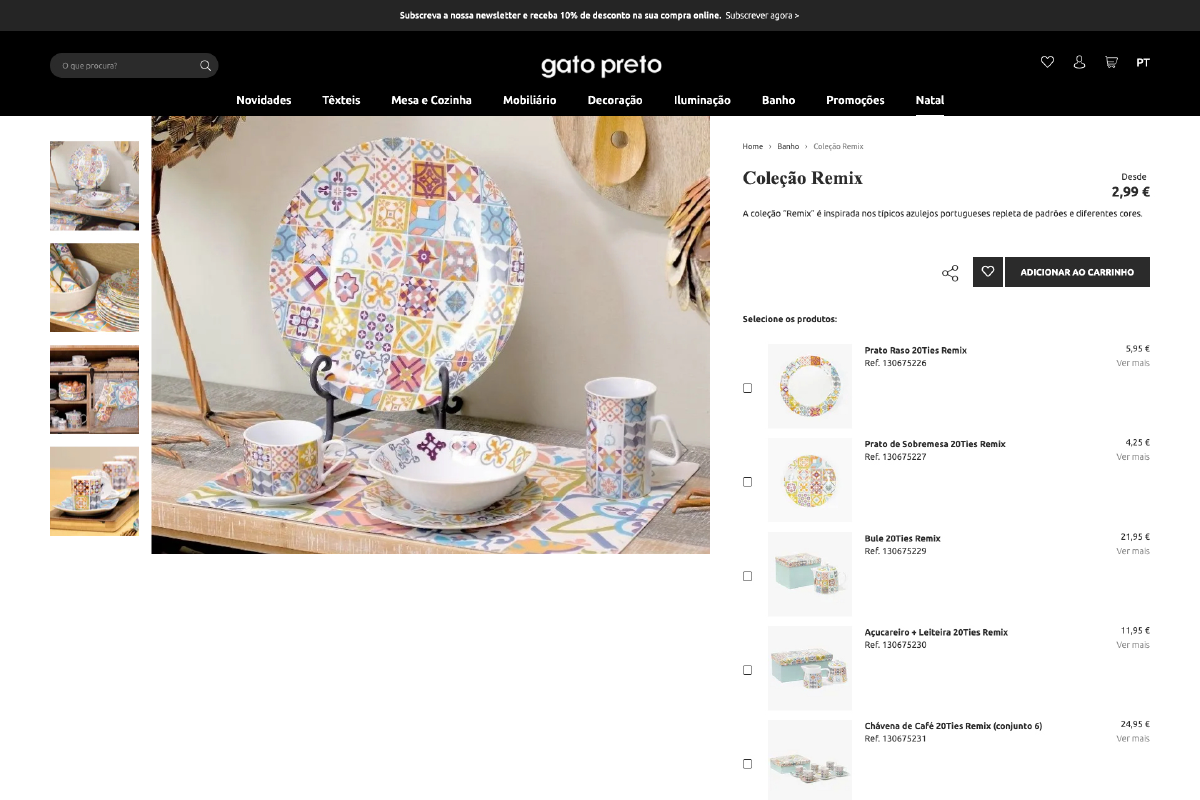Add collection to favorites heart button
This screenshot has width=1200, height=800.
(x=988, y=272)
